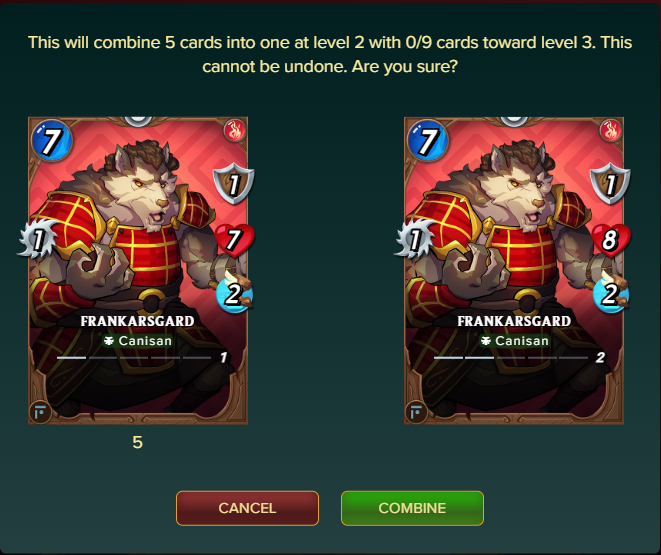Click the fire element icon on right card

(x=611, y=130)
